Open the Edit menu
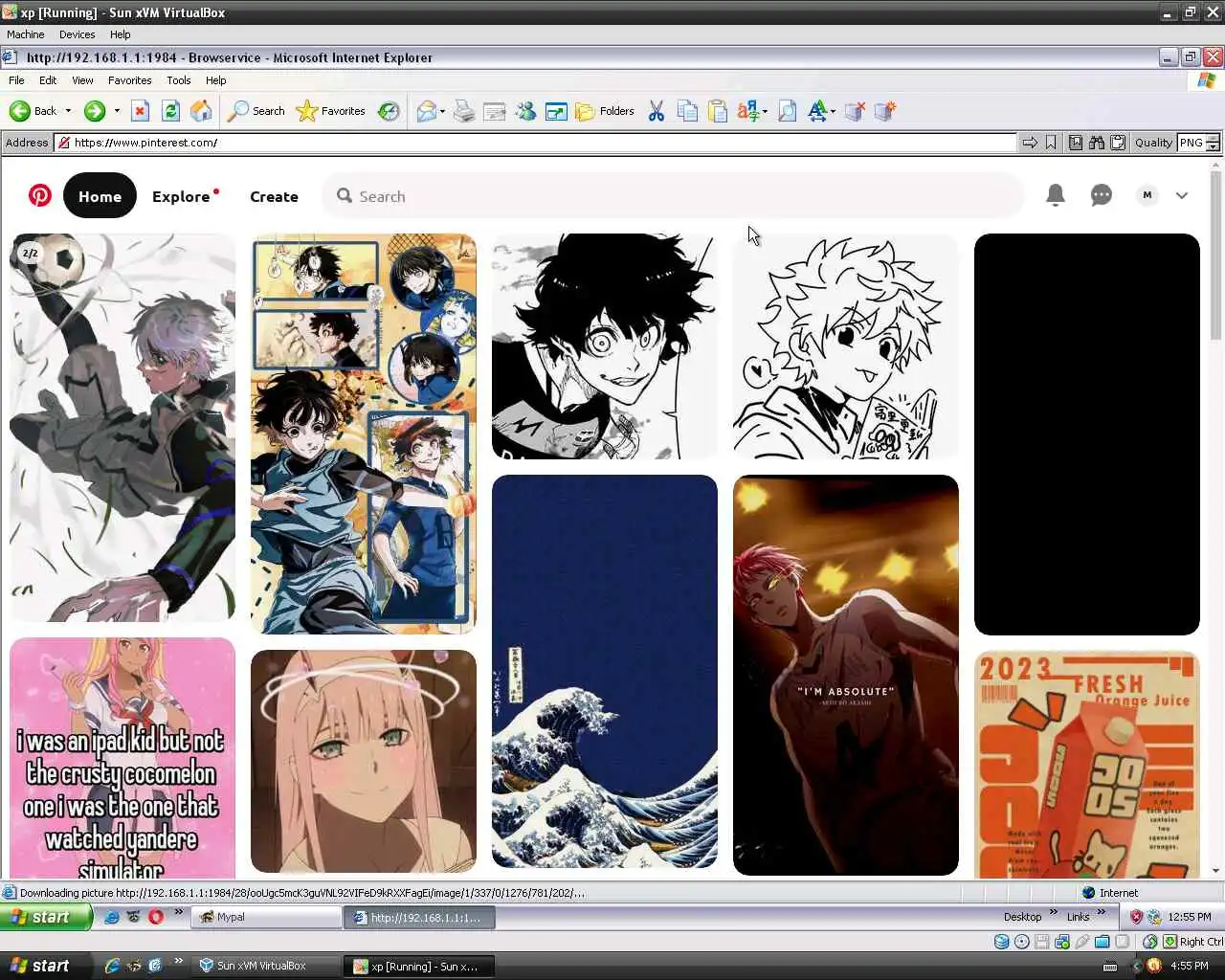The image size is (1225, 980). click(48, 80)
